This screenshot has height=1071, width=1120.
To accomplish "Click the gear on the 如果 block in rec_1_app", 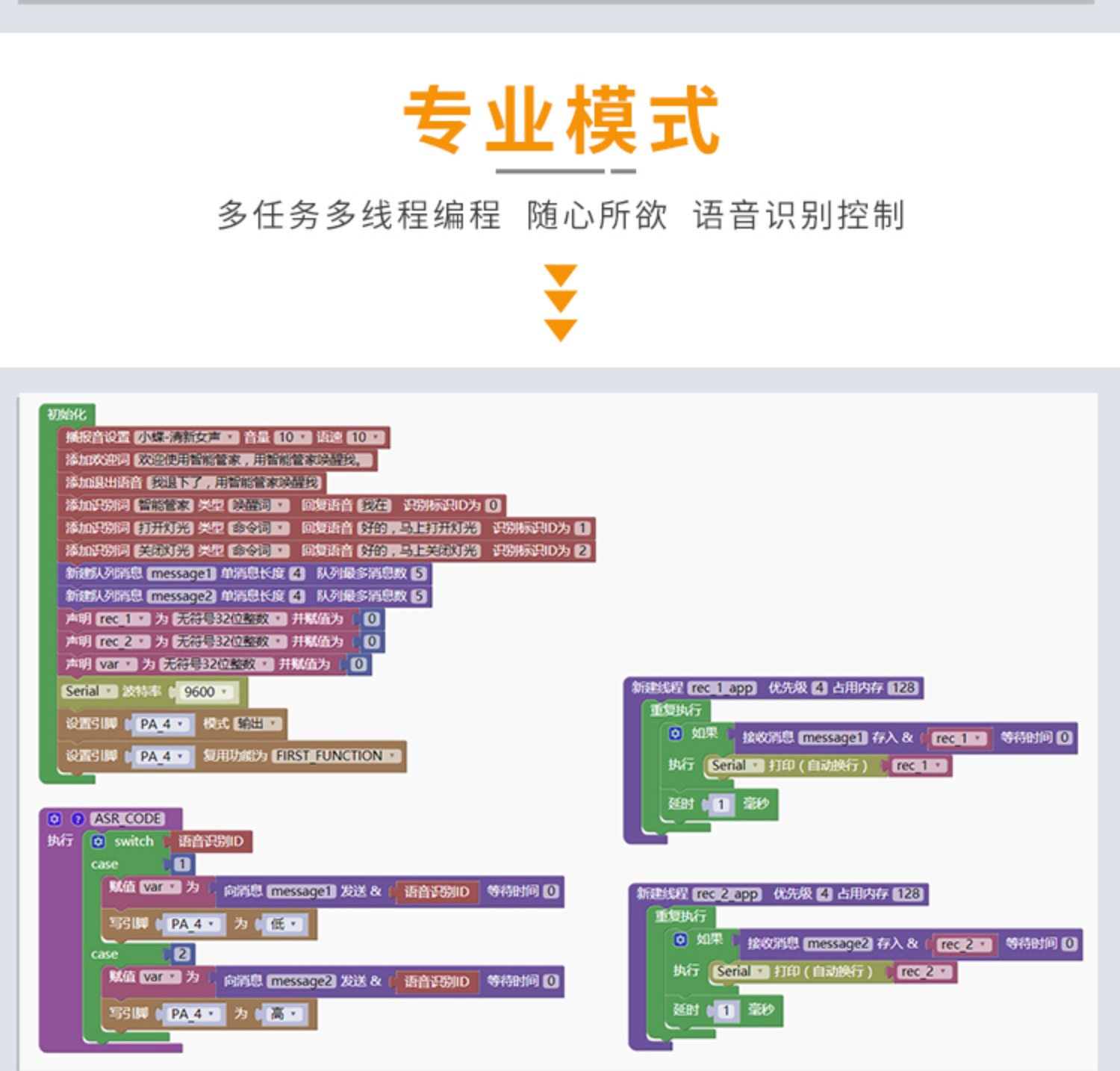I will pos(674,734).
